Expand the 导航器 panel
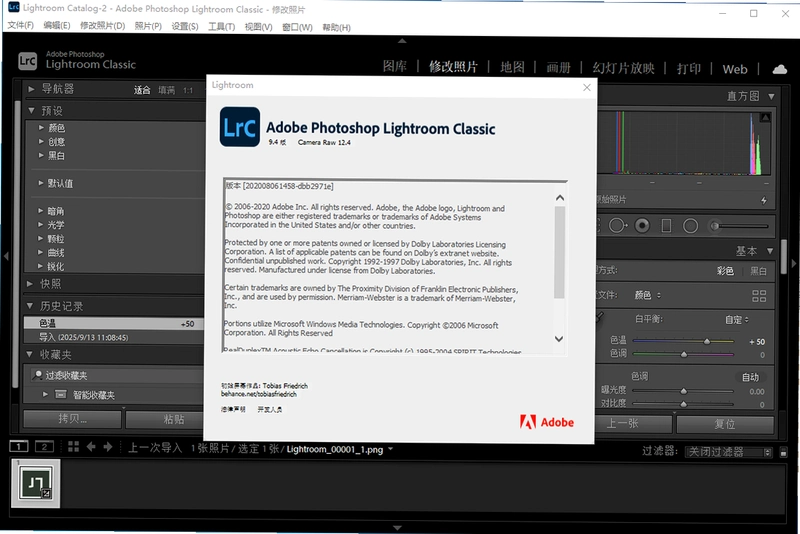 click(31, 89)
